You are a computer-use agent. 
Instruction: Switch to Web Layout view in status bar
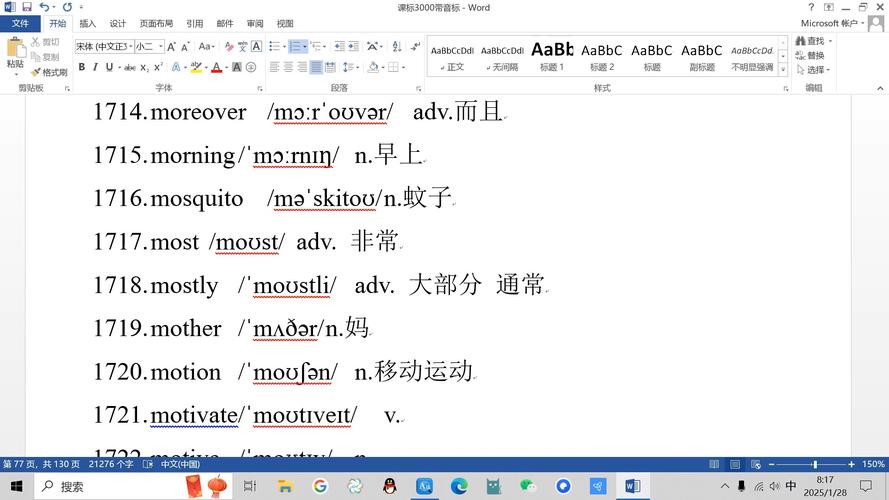tap(756, 464)
